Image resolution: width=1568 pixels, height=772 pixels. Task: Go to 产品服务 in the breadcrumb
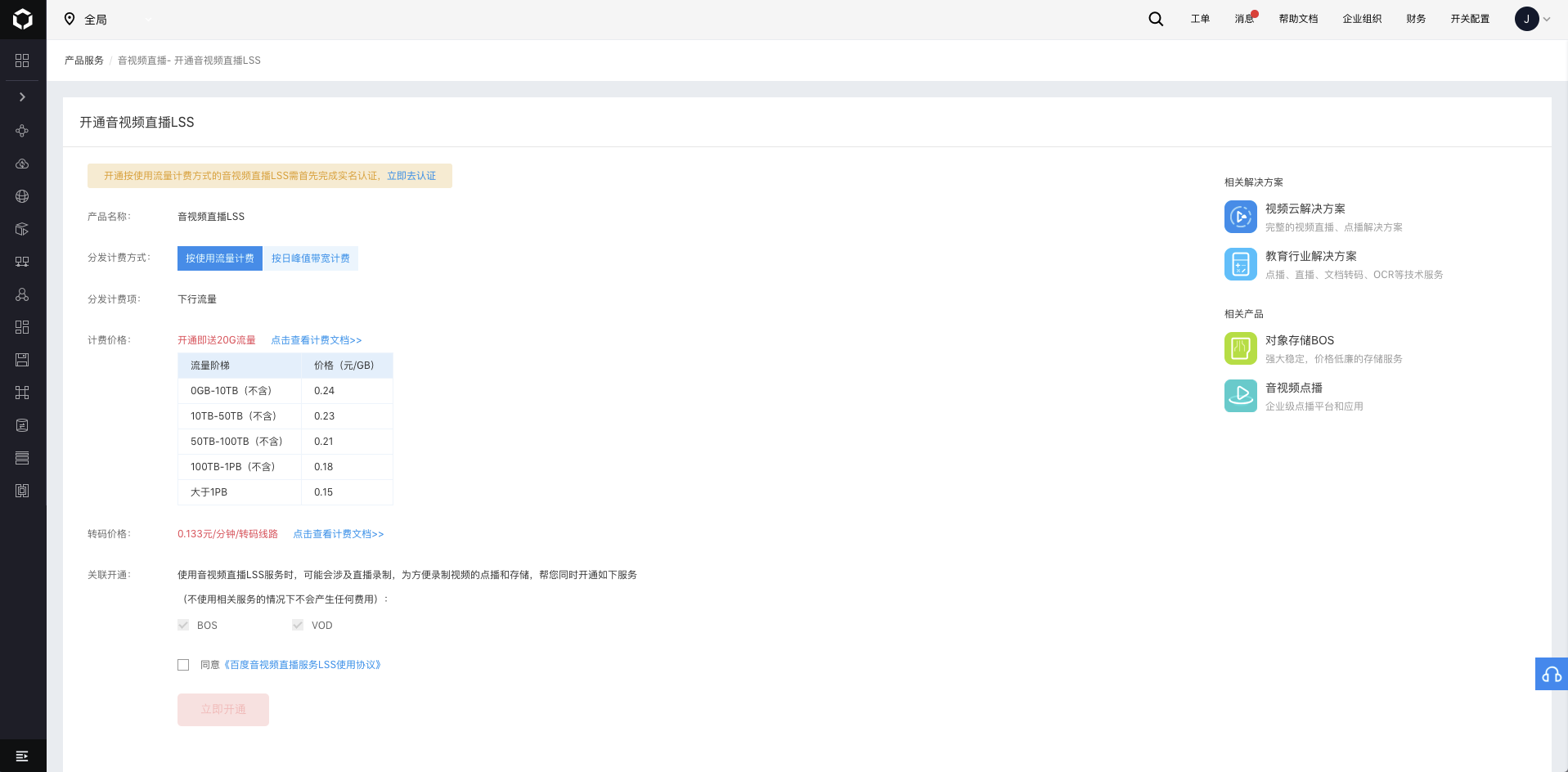(x=84, y=61)
